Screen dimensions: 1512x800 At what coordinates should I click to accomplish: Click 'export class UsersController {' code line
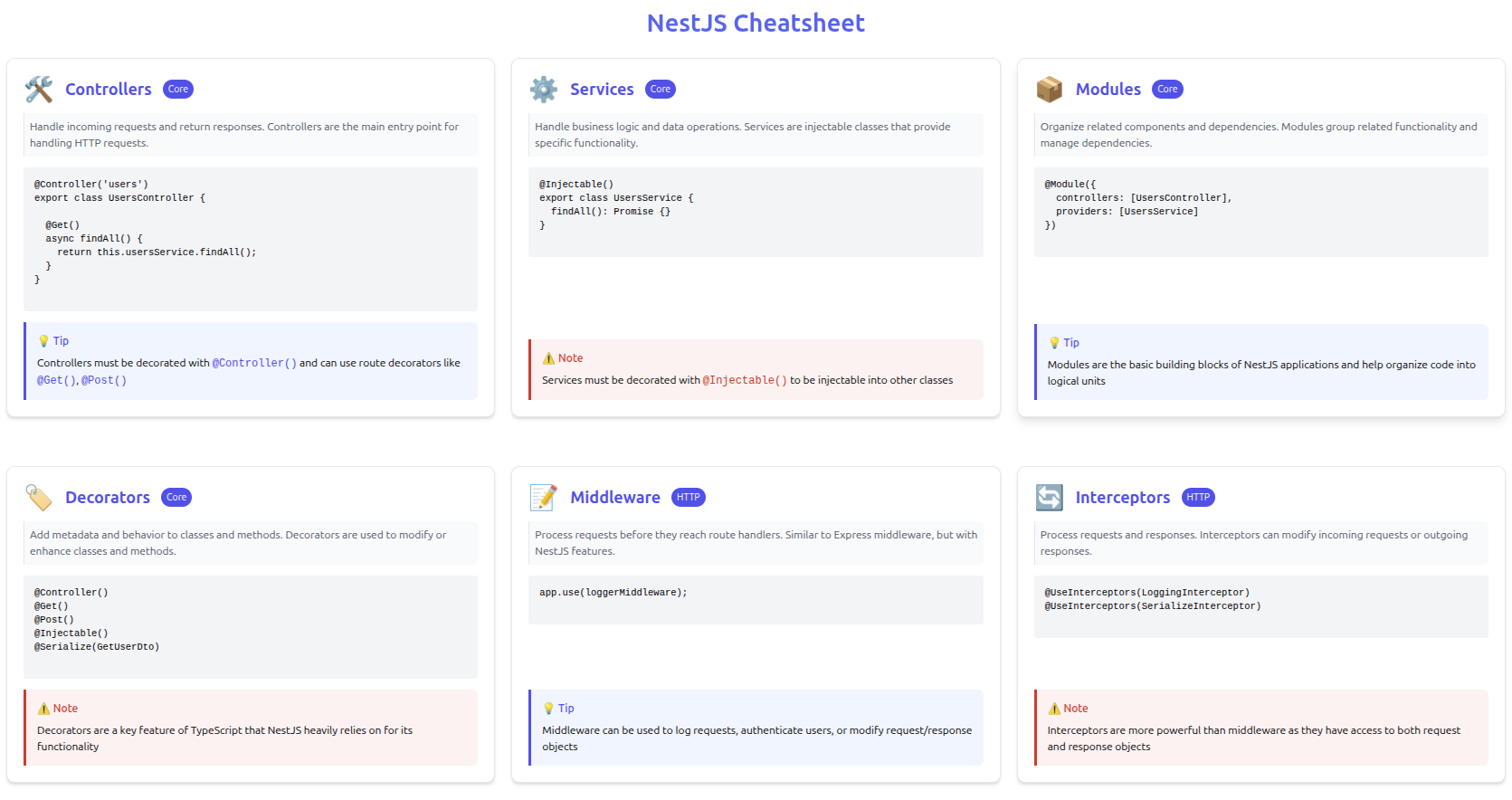click(x=120, y=198)
